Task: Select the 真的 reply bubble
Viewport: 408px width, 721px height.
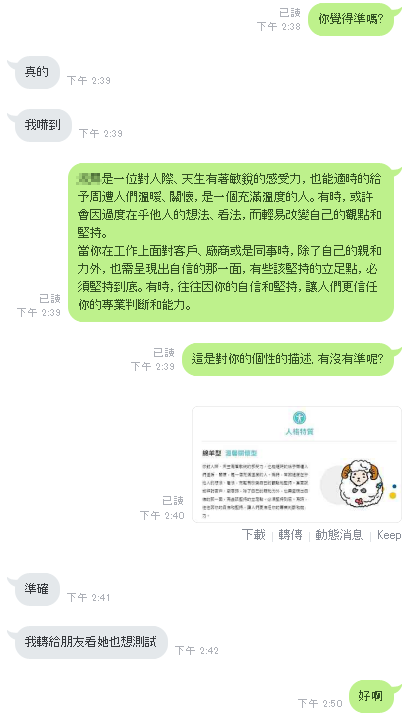Action: coord(37,72)
